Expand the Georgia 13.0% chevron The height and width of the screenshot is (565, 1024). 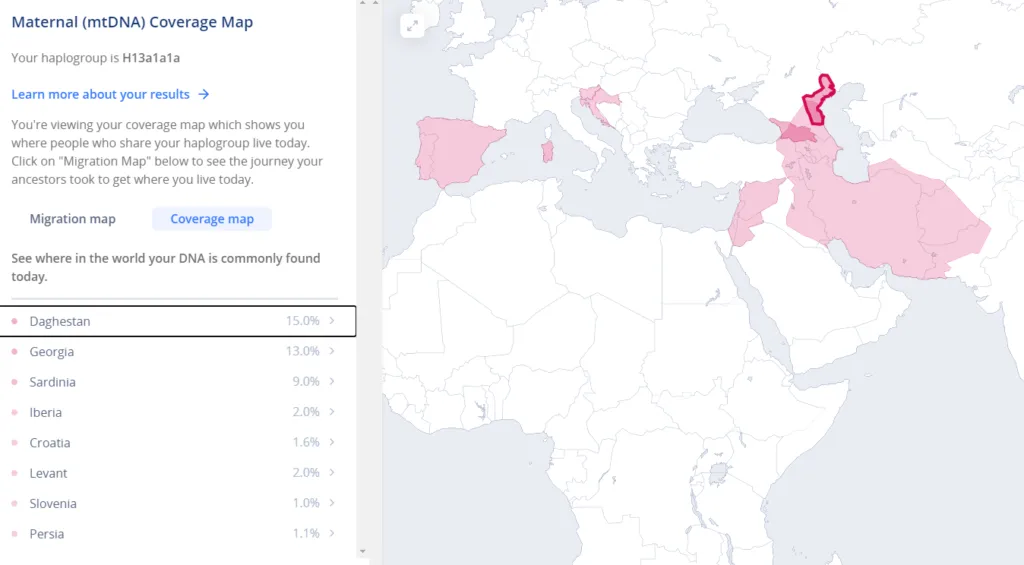point(332,352)
